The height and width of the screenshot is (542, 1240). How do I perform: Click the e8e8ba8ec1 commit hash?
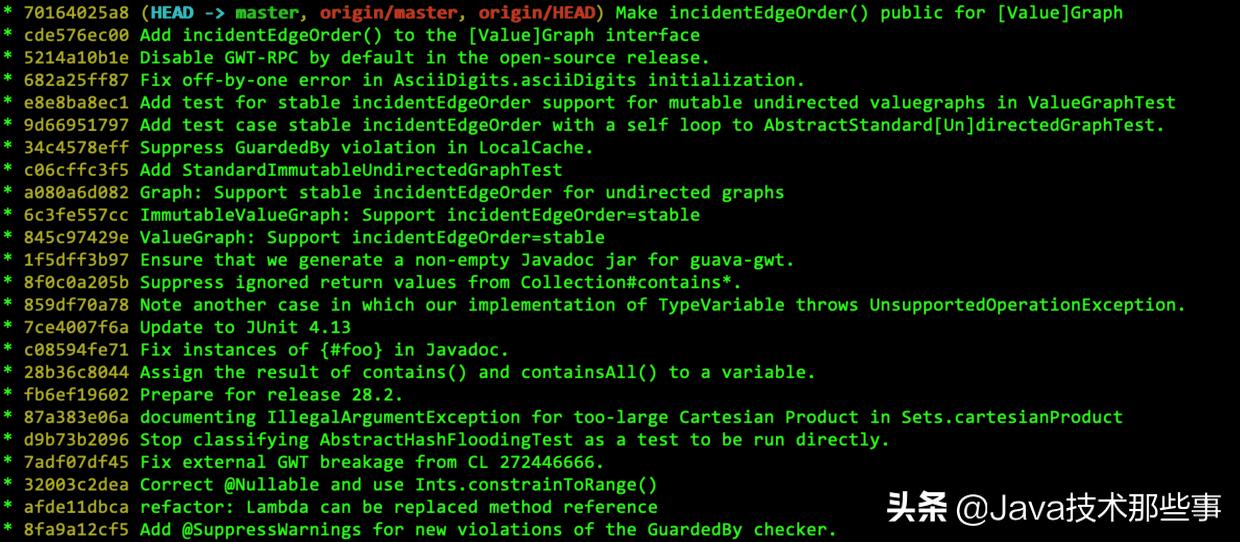click(x=76, y=103)
